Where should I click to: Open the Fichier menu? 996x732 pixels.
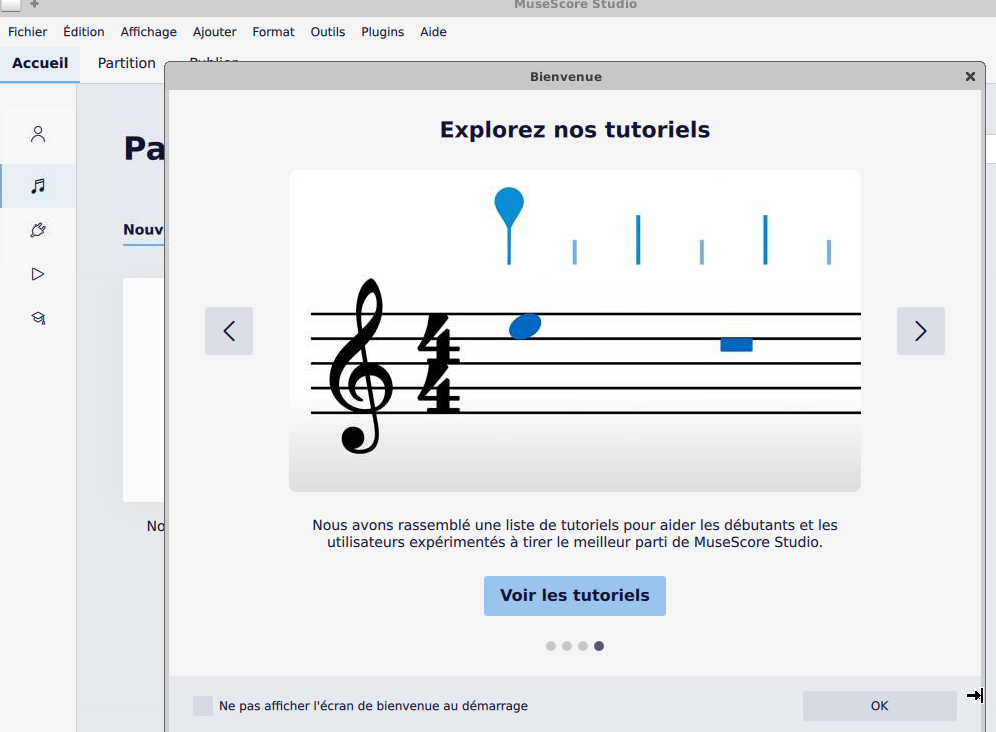click(27, 32)
